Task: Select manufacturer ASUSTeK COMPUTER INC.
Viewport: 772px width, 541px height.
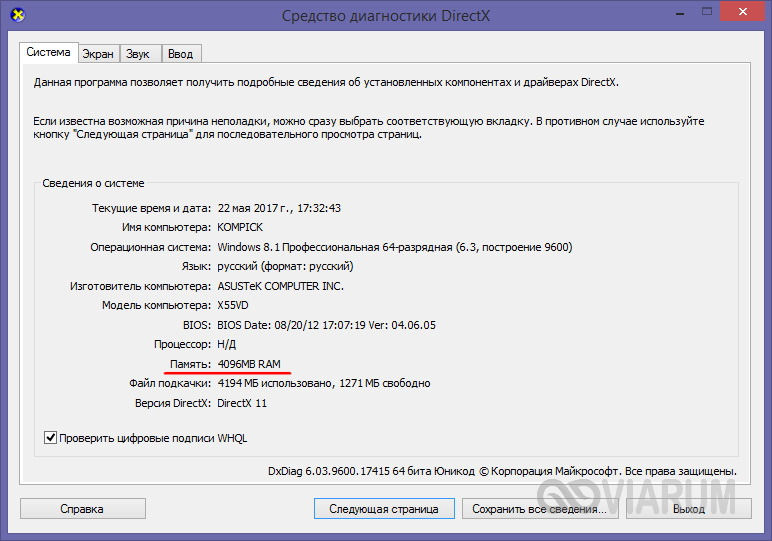Action: pos(281,286)
